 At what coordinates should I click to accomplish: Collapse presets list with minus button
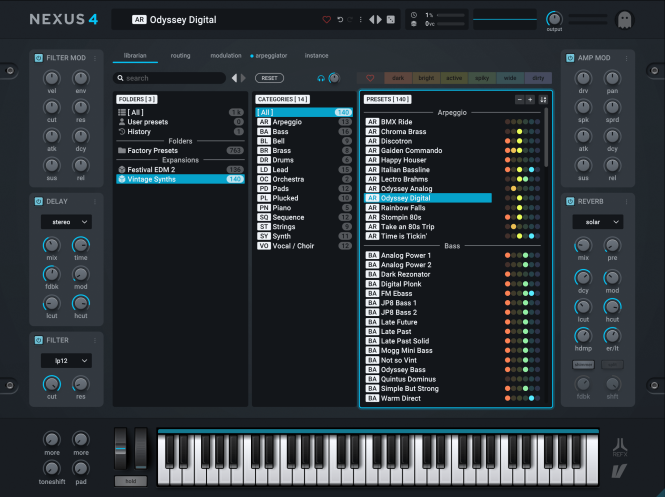pyautogui.click(x=520, y=99)
